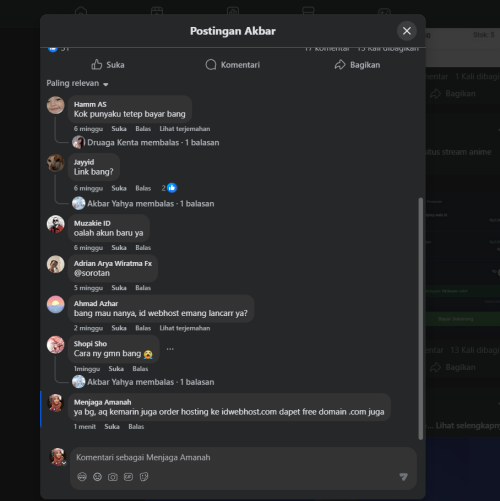Click the 1 menit timestamp on Menjaga Amanah comment
Image resolution: width=500 pixels, height=501 pixels.
tap(85, 427)
